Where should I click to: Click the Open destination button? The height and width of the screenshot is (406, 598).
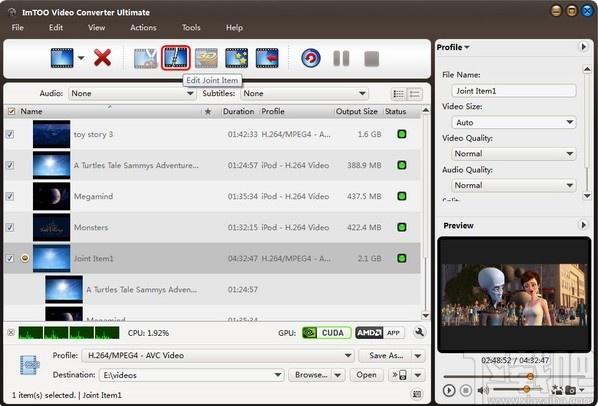tap(366, 375)
